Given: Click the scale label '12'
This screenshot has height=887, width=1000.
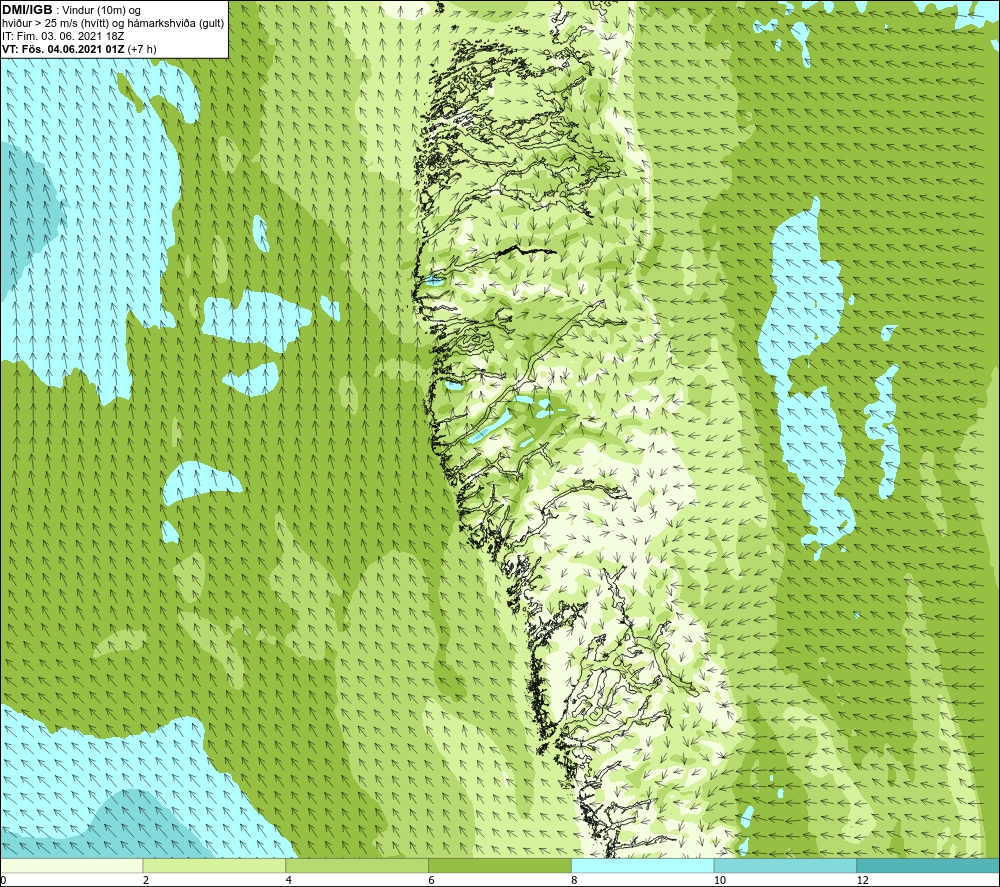Looking at the screenshot, I should click(863, 881).
